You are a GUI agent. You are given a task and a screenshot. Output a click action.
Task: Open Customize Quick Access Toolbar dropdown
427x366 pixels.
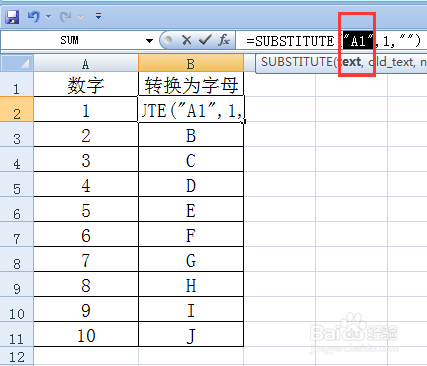coord(98,16)
